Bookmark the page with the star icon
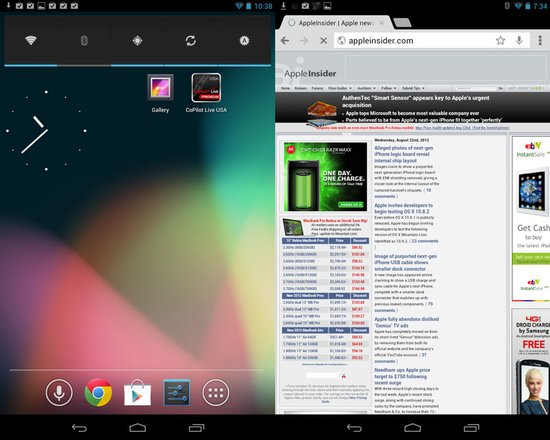 point(501,41)
